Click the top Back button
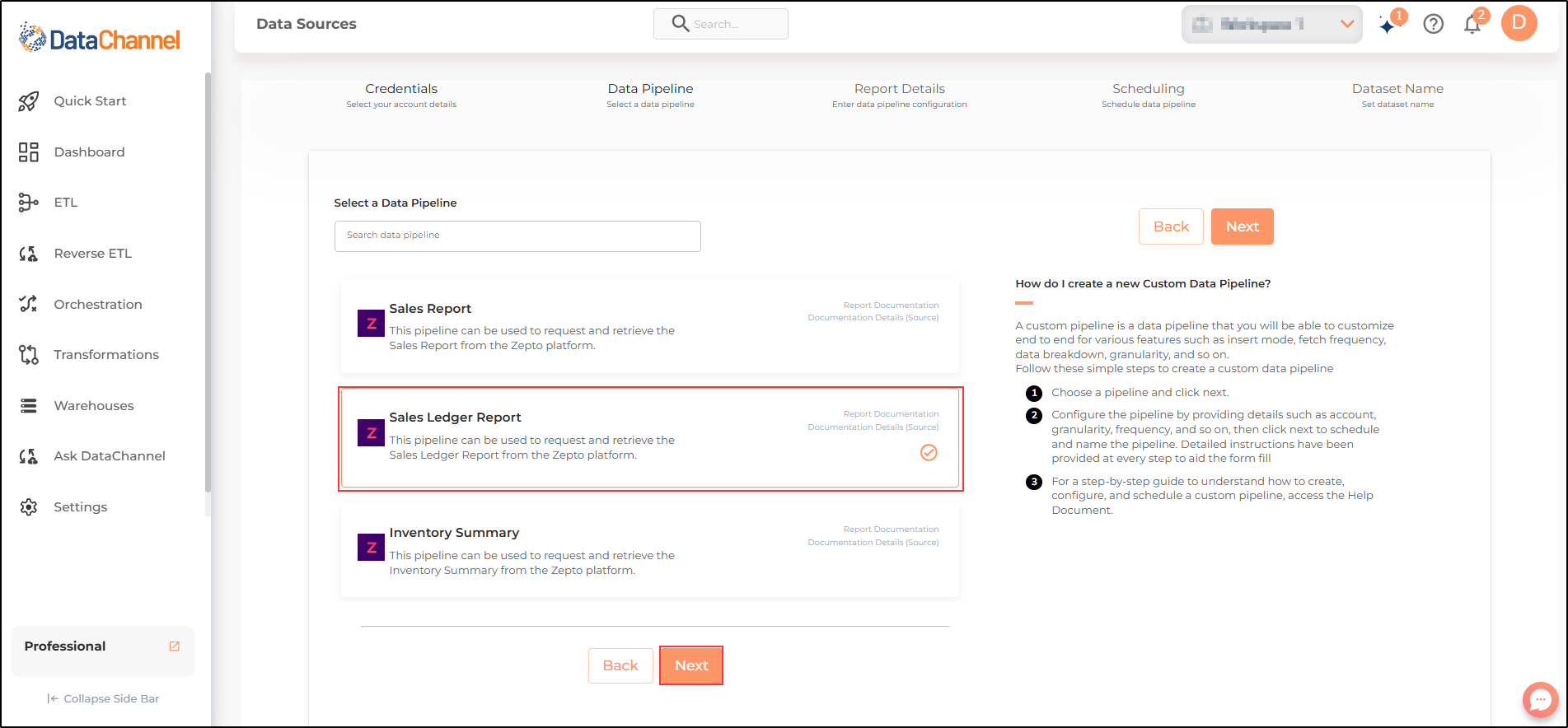Screen dimensions: 1568x728 pos(1171,226)
